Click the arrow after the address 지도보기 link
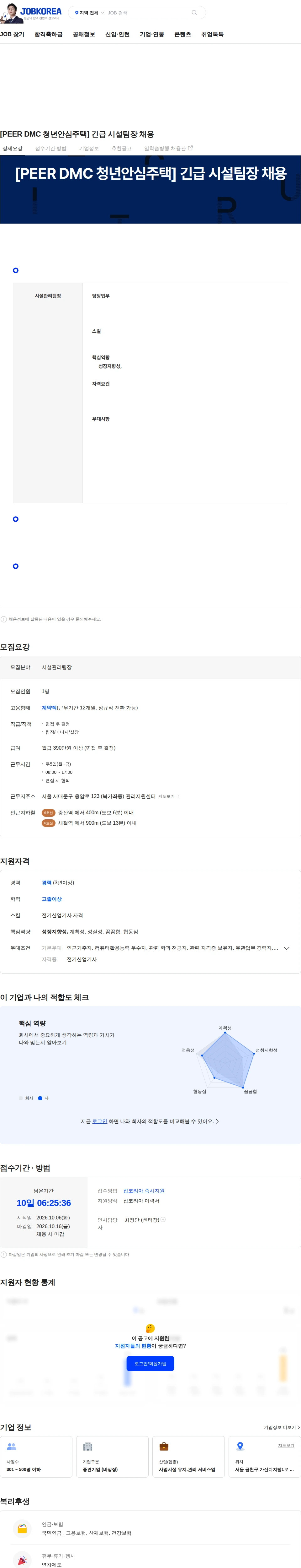301x1568 pixels. click(178, 796)
